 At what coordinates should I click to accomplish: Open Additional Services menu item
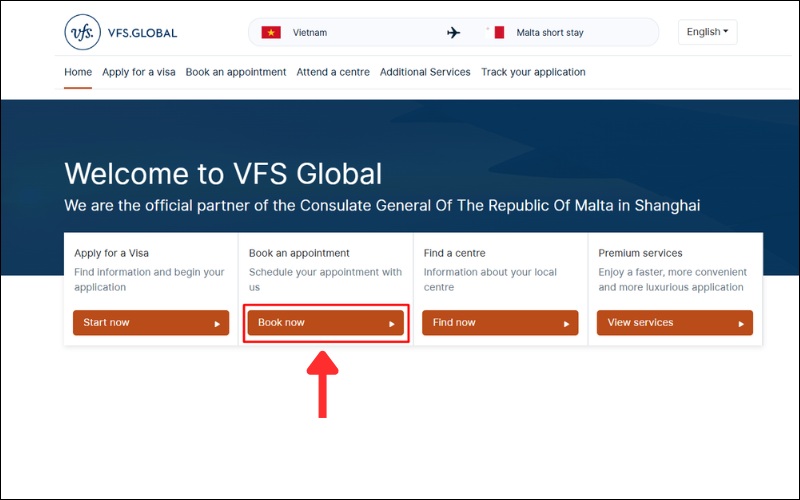point(425,72)
